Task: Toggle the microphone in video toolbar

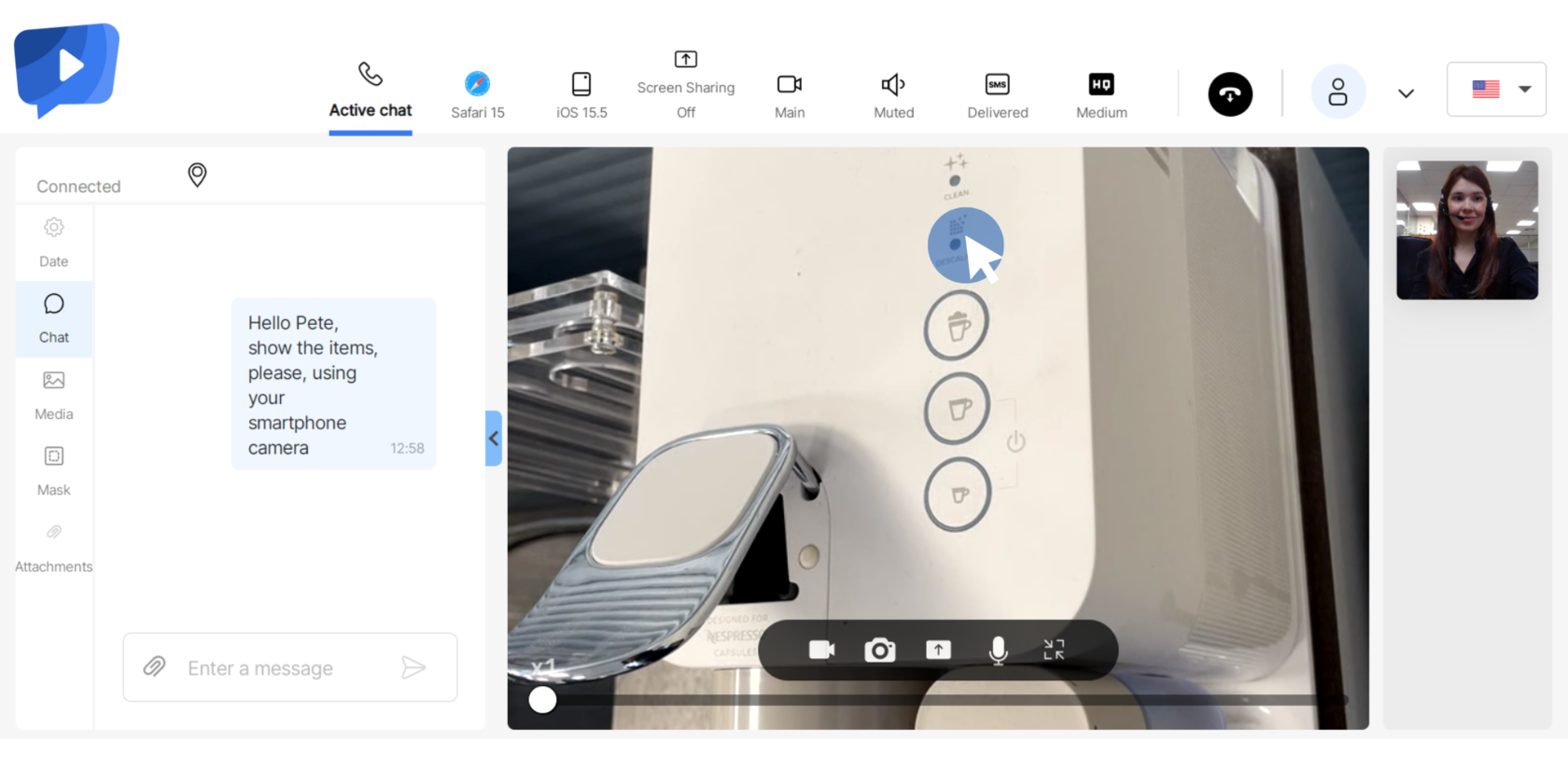Action: (998, 650)
